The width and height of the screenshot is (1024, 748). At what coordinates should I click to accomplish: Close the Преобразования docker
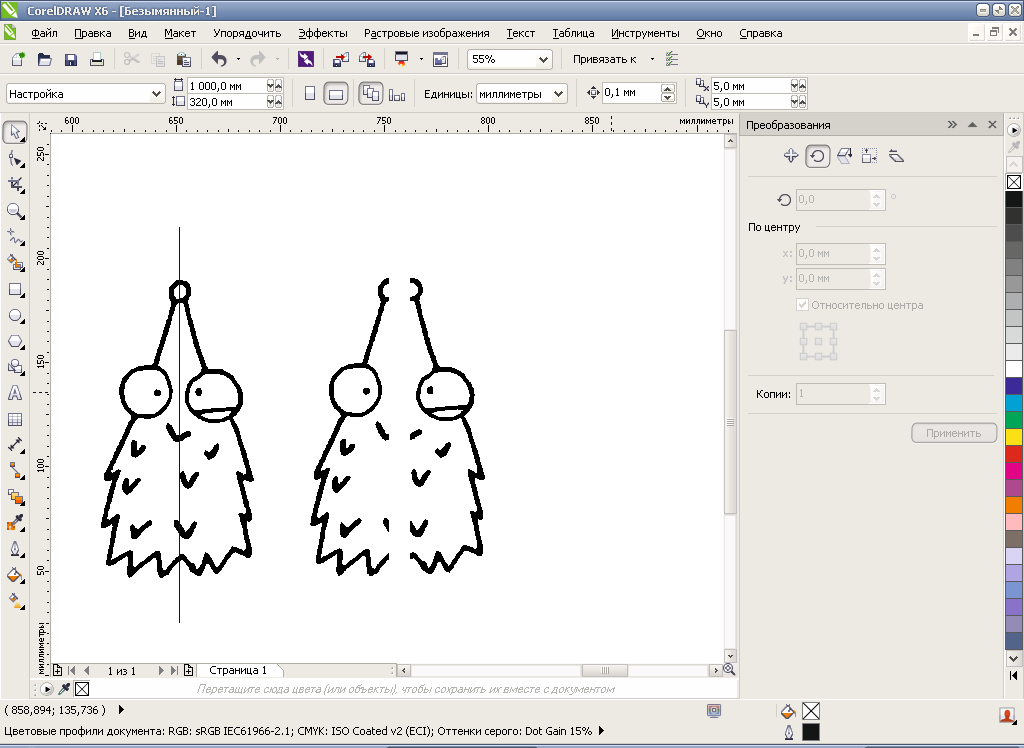[x=993, y=124]
